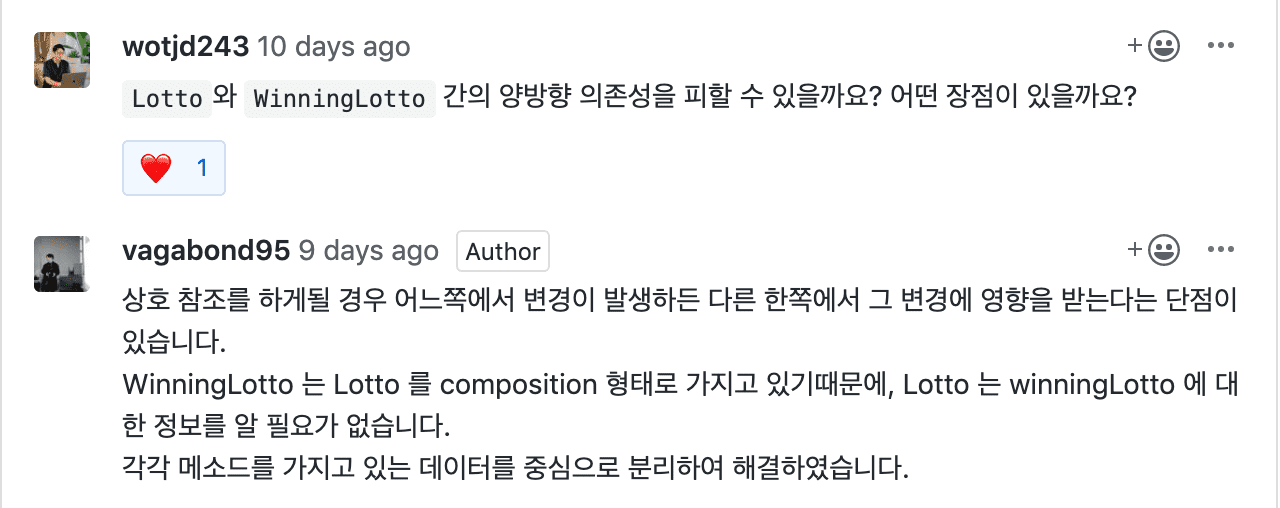Open the '10 days ago' timestamp permalink
Screen dimensions: 1280x508
[334, 46]
